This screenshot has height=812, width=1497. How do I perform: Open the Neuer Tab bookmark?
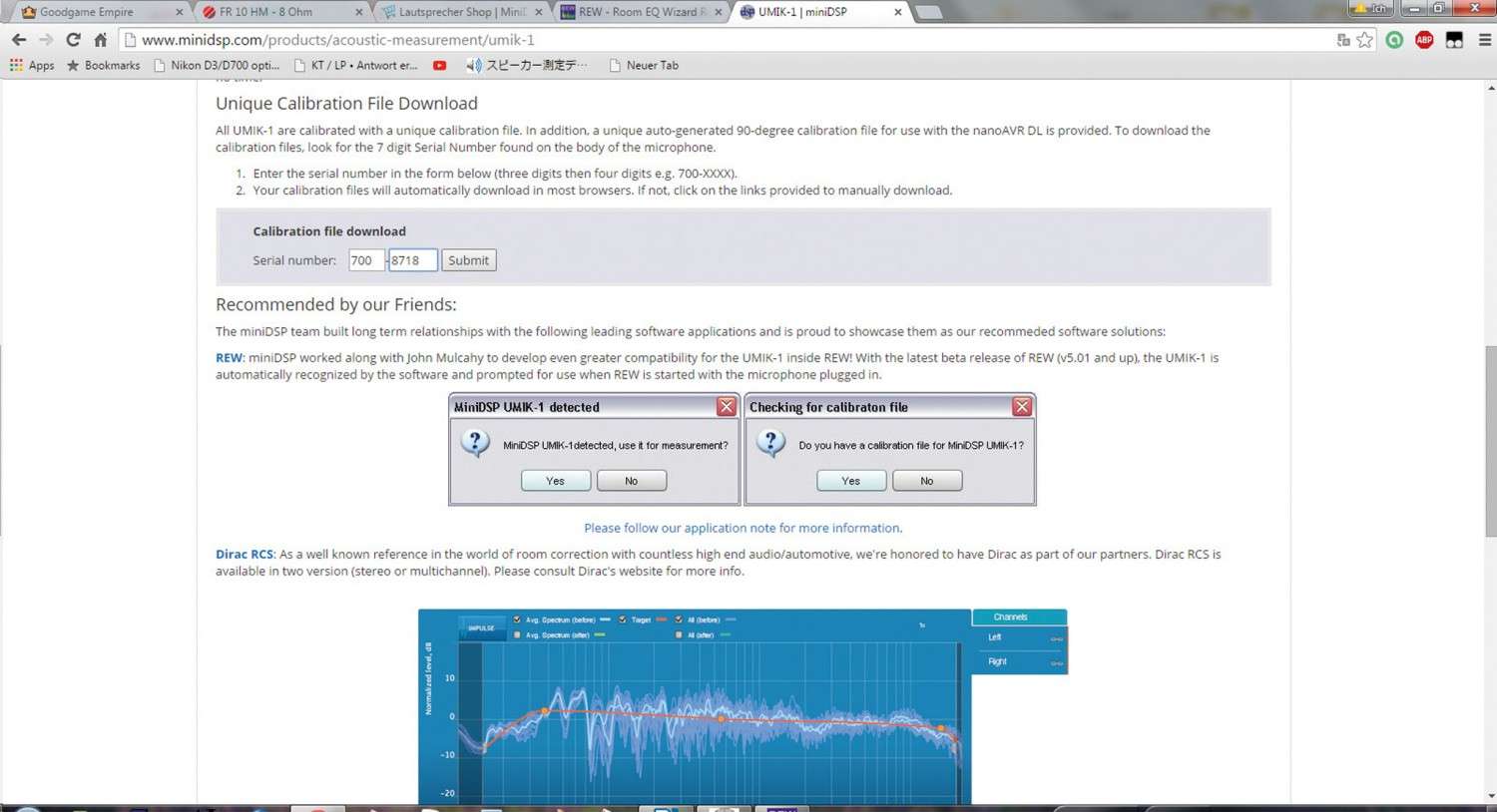tap(644, 65)
